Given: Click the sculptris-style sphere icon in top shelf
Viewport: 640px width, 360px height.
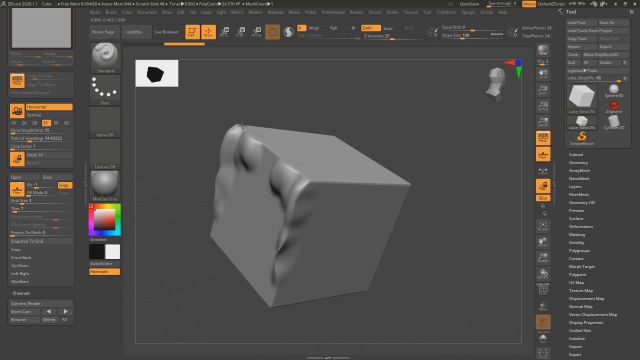Looking at the screenshot, I should (x=289, y=32).
